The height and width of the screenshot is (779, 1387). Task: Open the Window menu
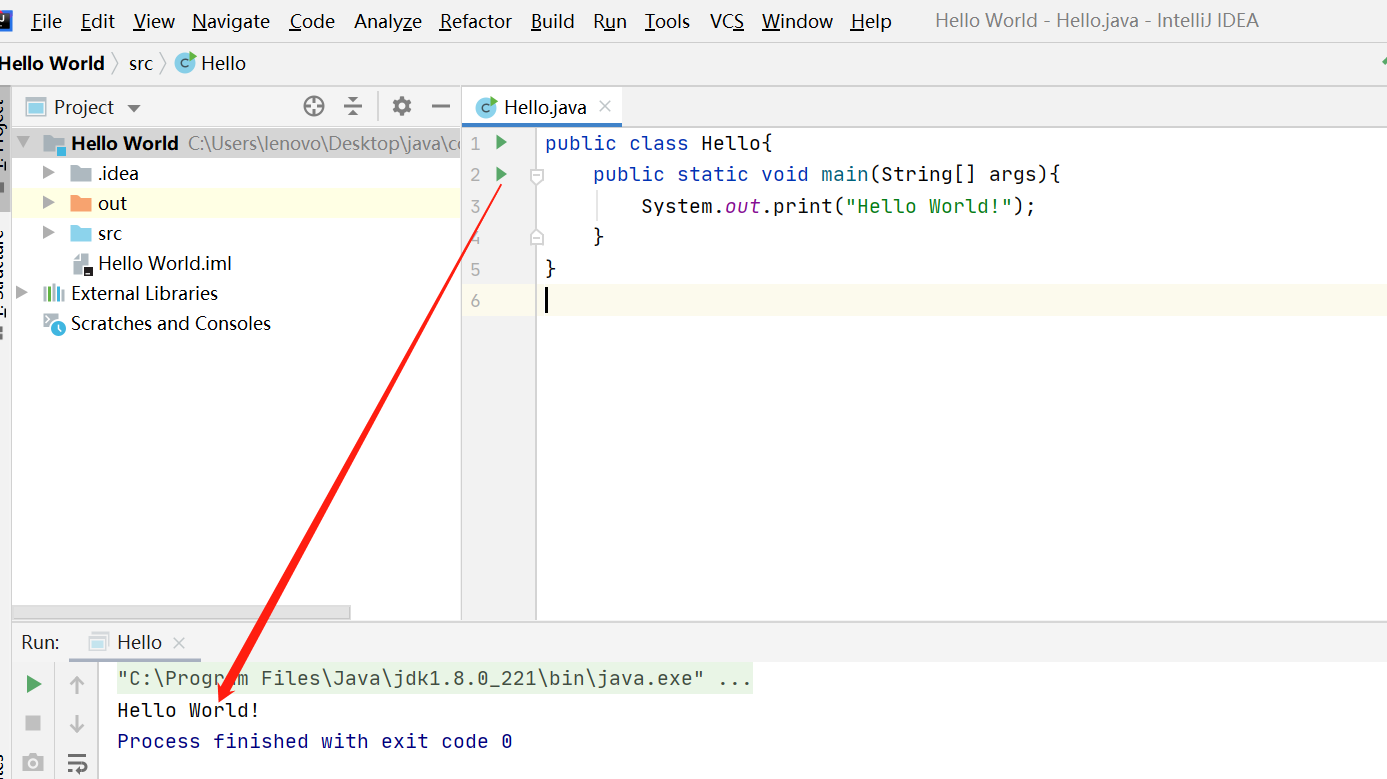point(797,21)
